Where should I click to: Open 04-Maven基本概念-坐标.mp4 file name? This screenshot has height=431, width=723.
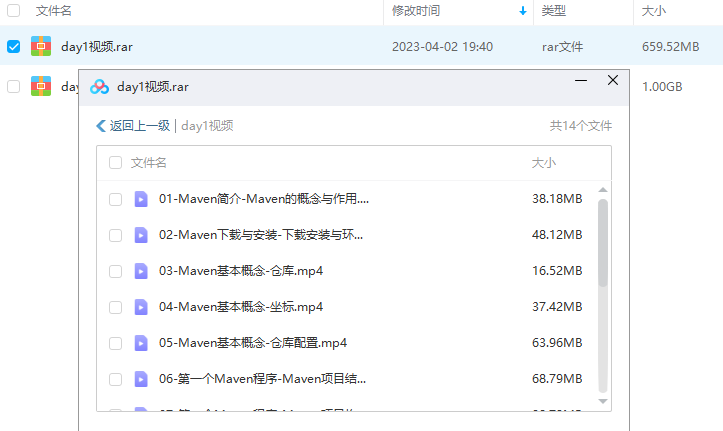(x=240, y=307)
